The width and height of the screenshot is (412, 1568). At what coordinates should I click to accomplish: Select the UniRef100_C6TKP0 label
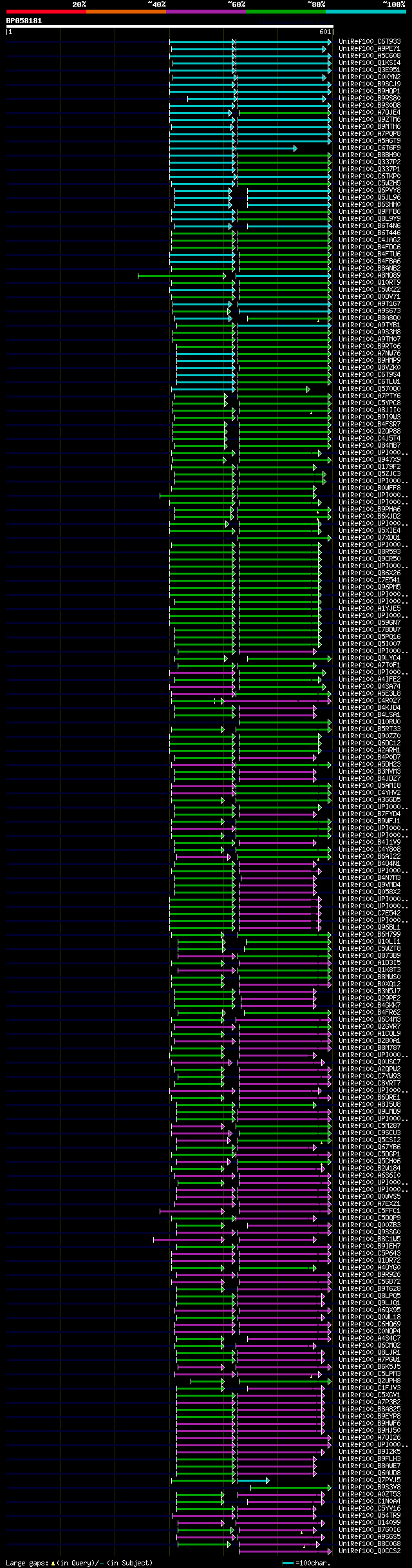pyautogui.click(x=370, y=177)
